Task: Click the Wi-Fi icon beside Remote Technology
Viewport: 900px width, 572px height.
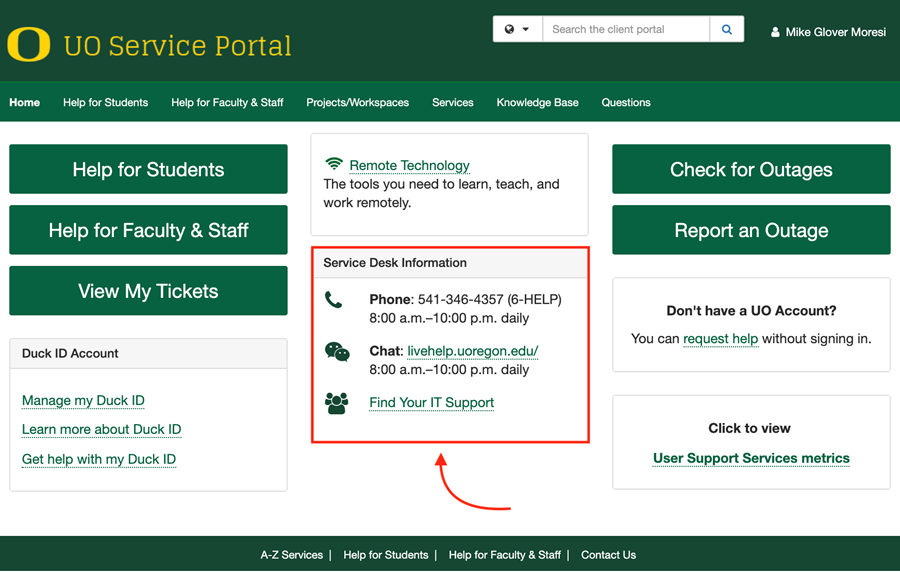Action: click(x=333, y=164)
